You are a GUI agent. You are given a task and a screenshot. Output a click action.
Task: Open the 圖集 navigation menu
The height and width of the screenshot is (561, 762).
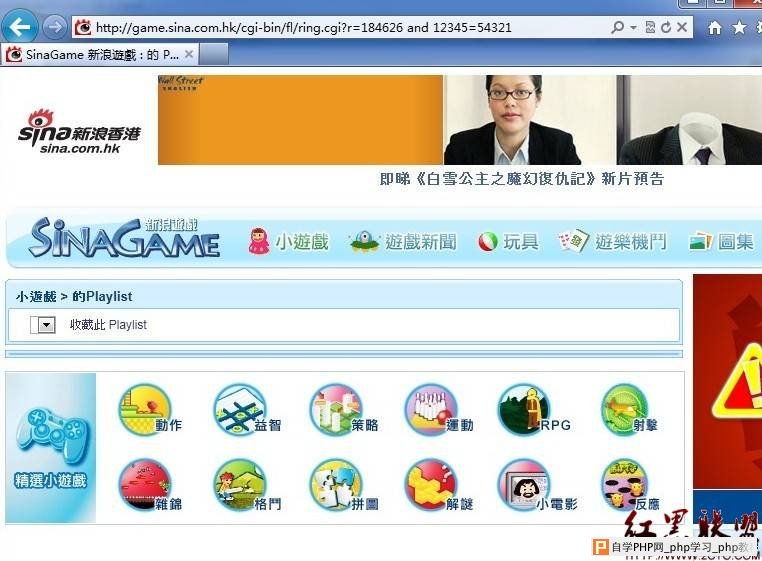pos(721,242)
